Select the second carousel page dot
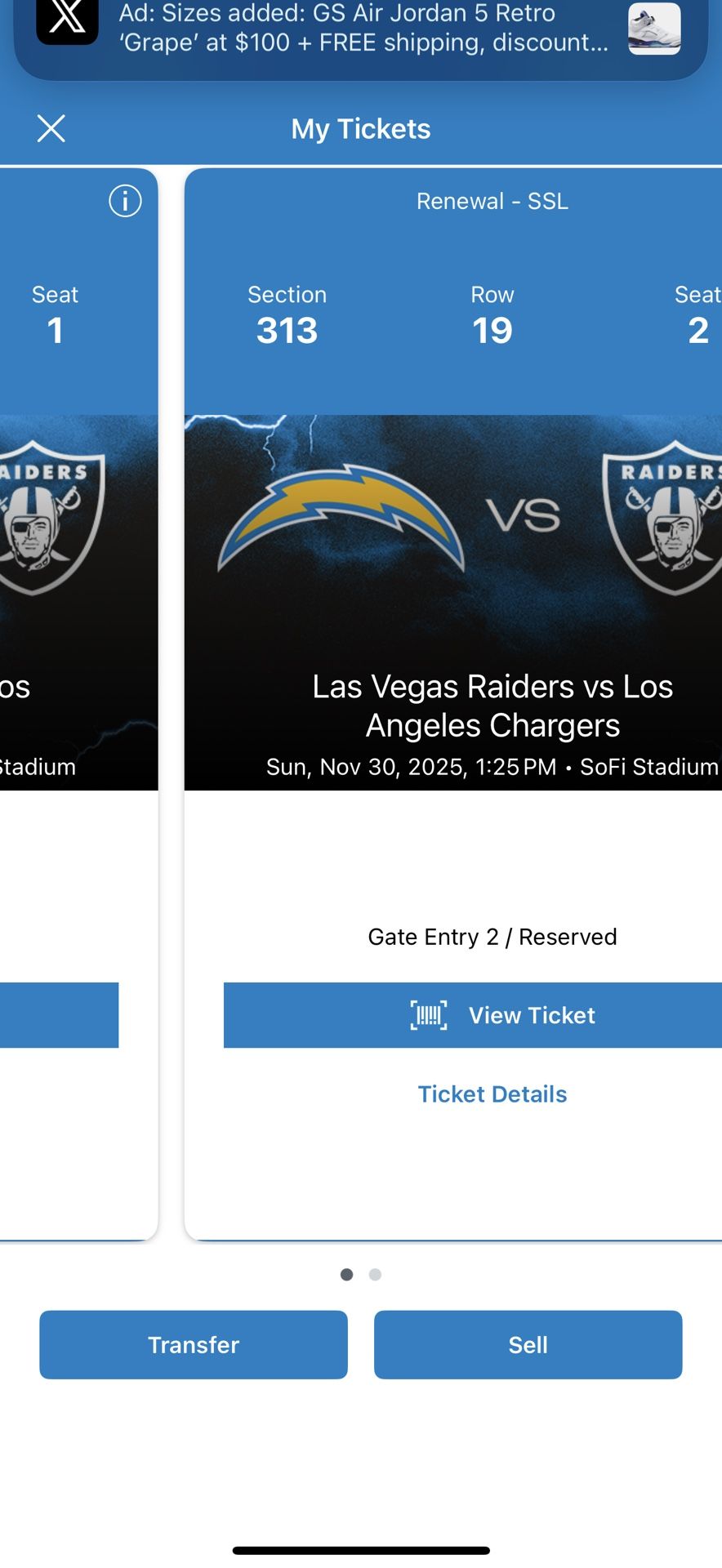Screen dimensions: 722x1568 pyautogui.click(x=375, y=1274)
